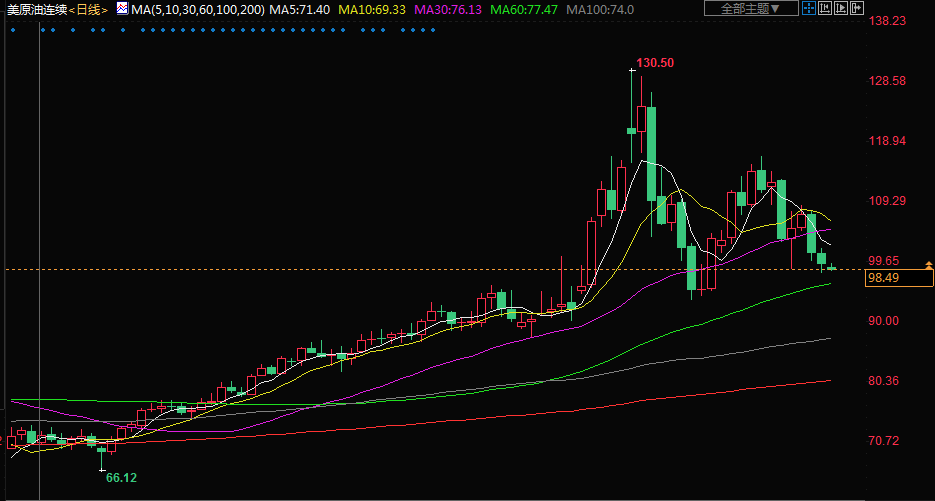
Task: Select the MA5:71.40 indicator label
Action: (299, 8)
